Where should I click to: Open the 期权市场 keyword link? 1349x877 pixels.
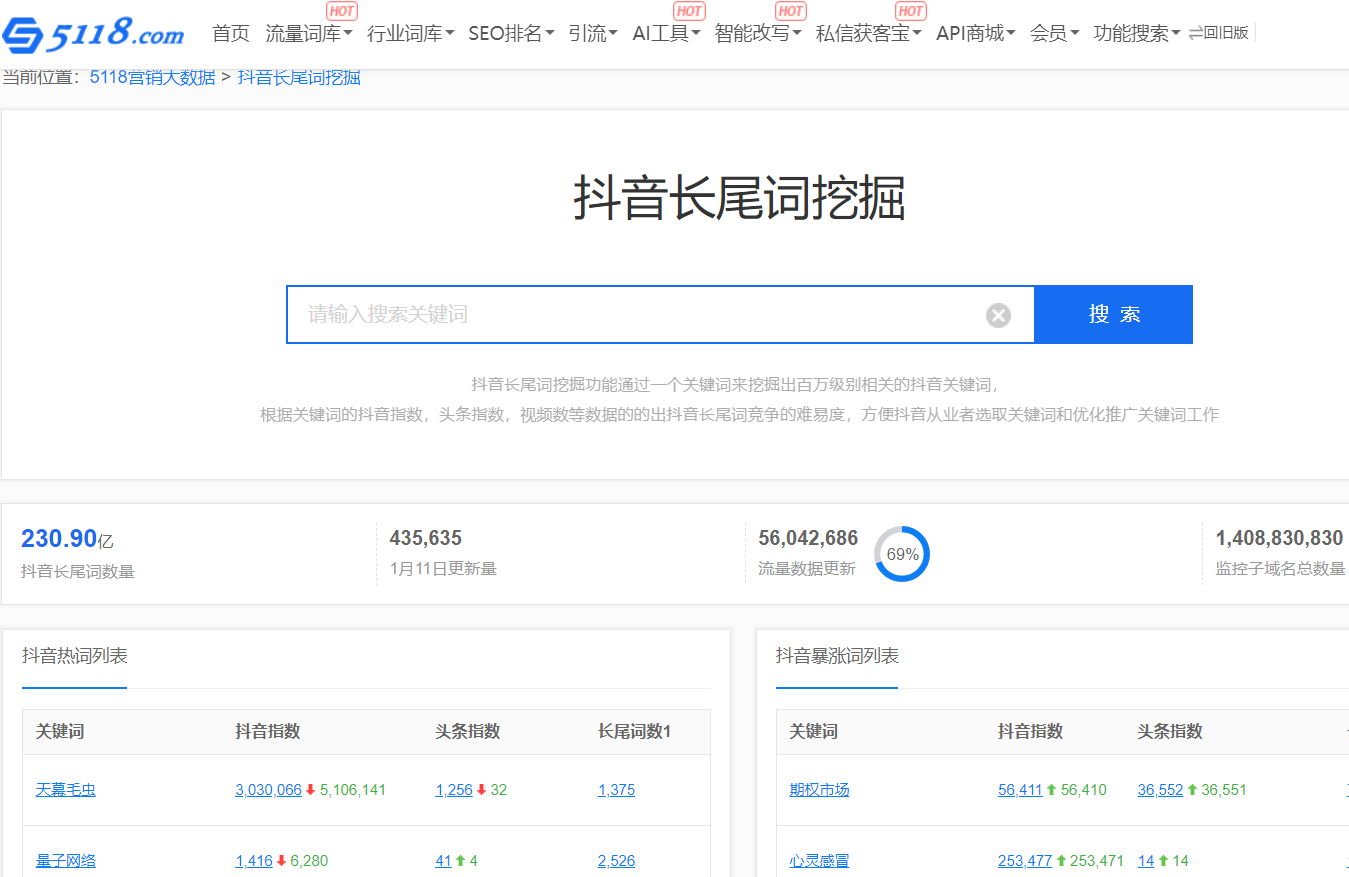click(819, 790)
